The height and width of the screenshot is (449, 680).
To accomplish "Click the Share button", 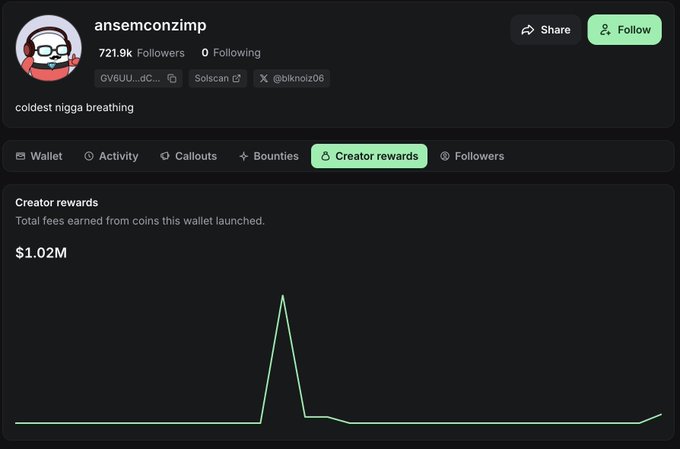I will [546, 30].
